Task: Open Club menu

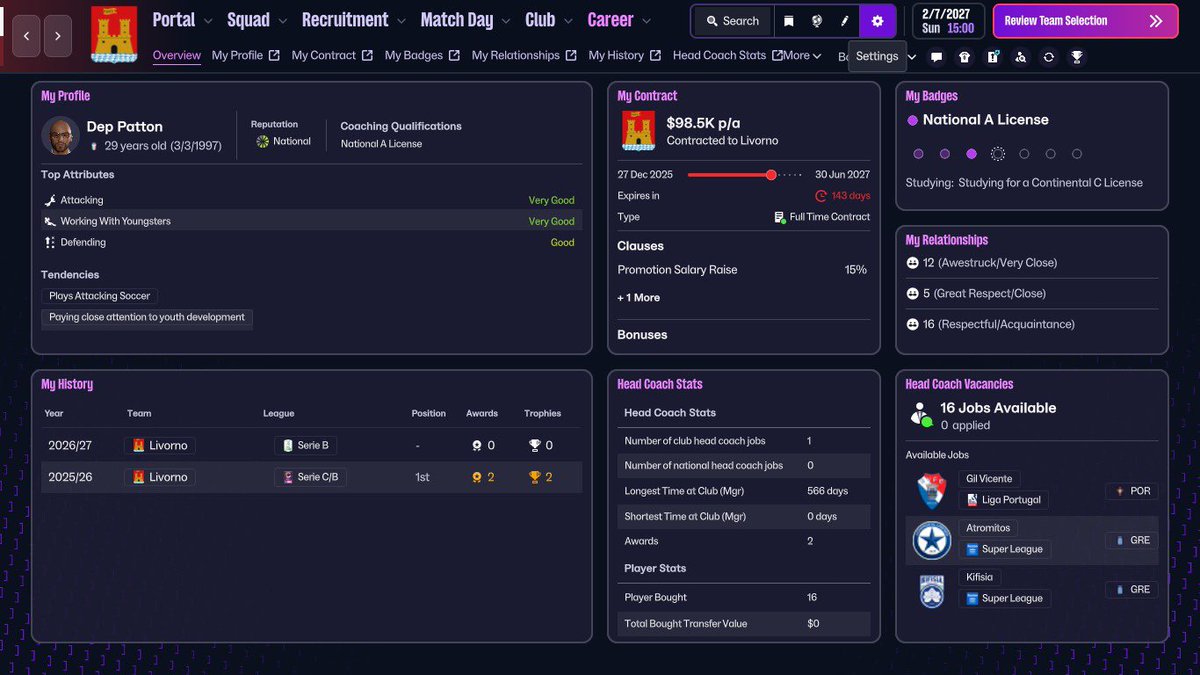Action: 540,20
